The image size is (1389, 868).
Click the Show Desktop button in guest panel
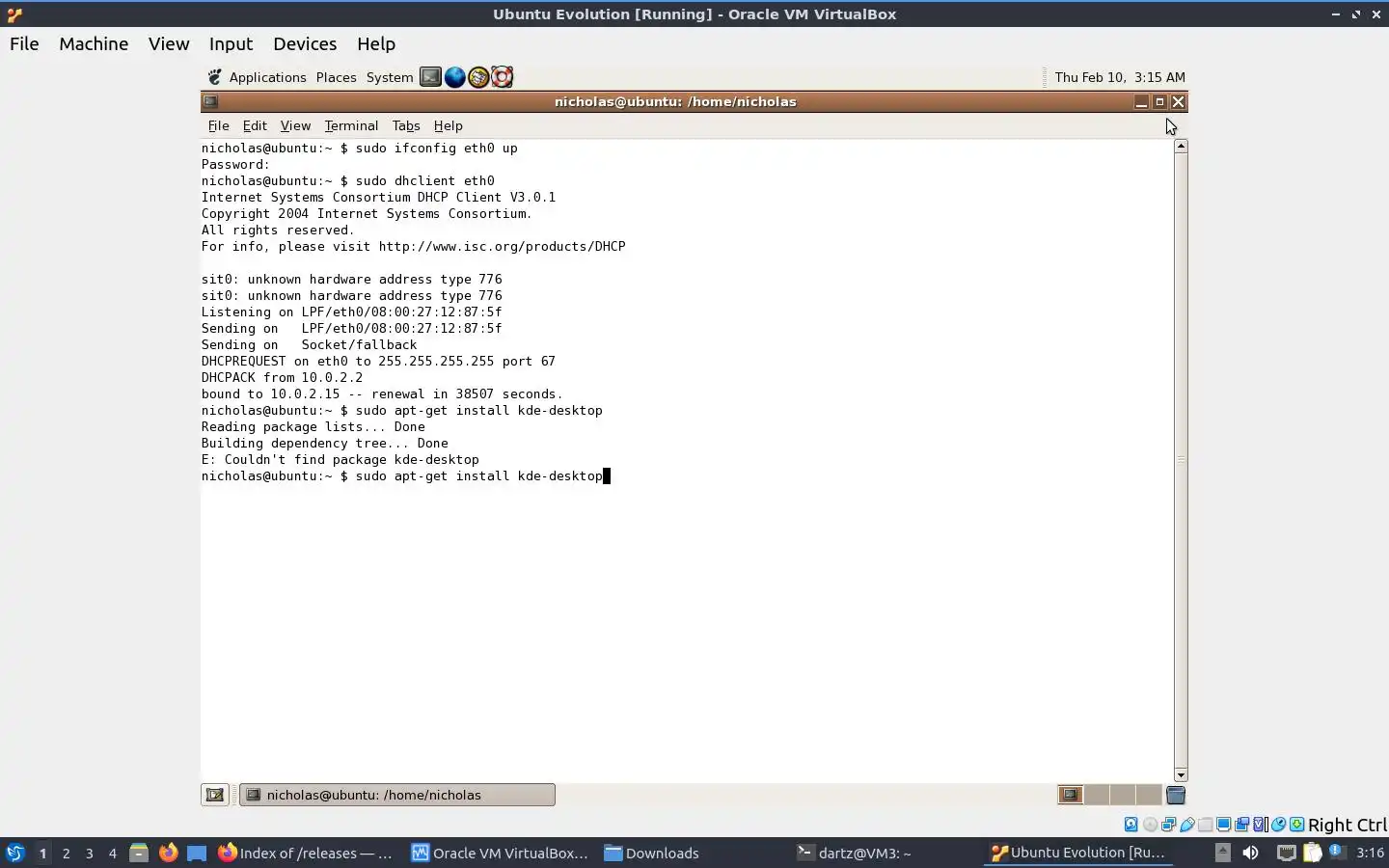click(215, 795)
